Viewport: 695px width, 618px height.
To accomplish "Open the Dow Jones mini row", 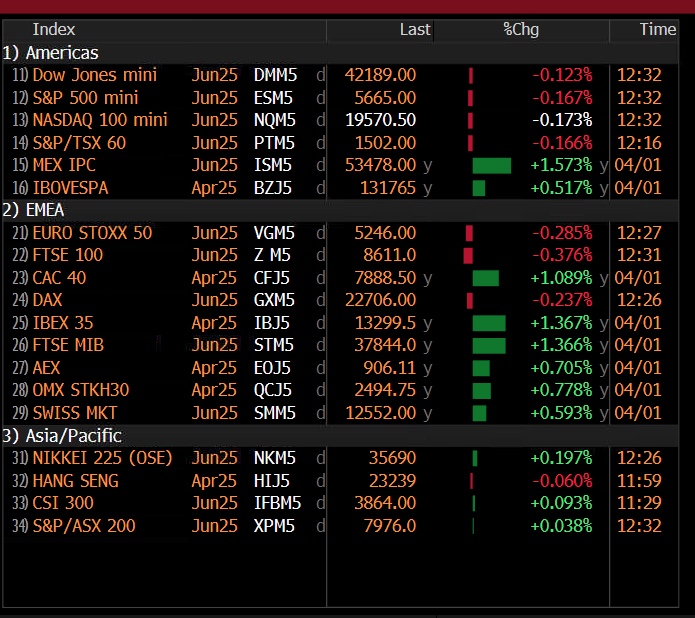I will pos(340,75).
